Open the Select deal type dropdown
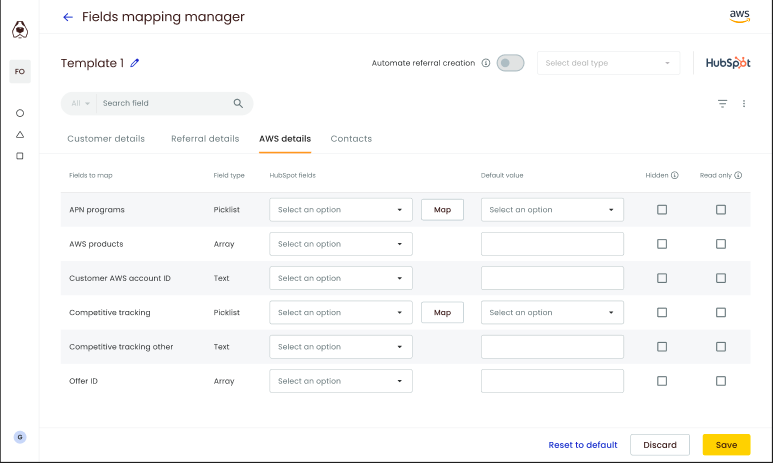773x463 pixels. pyautogui.click(x=608, y=63)
